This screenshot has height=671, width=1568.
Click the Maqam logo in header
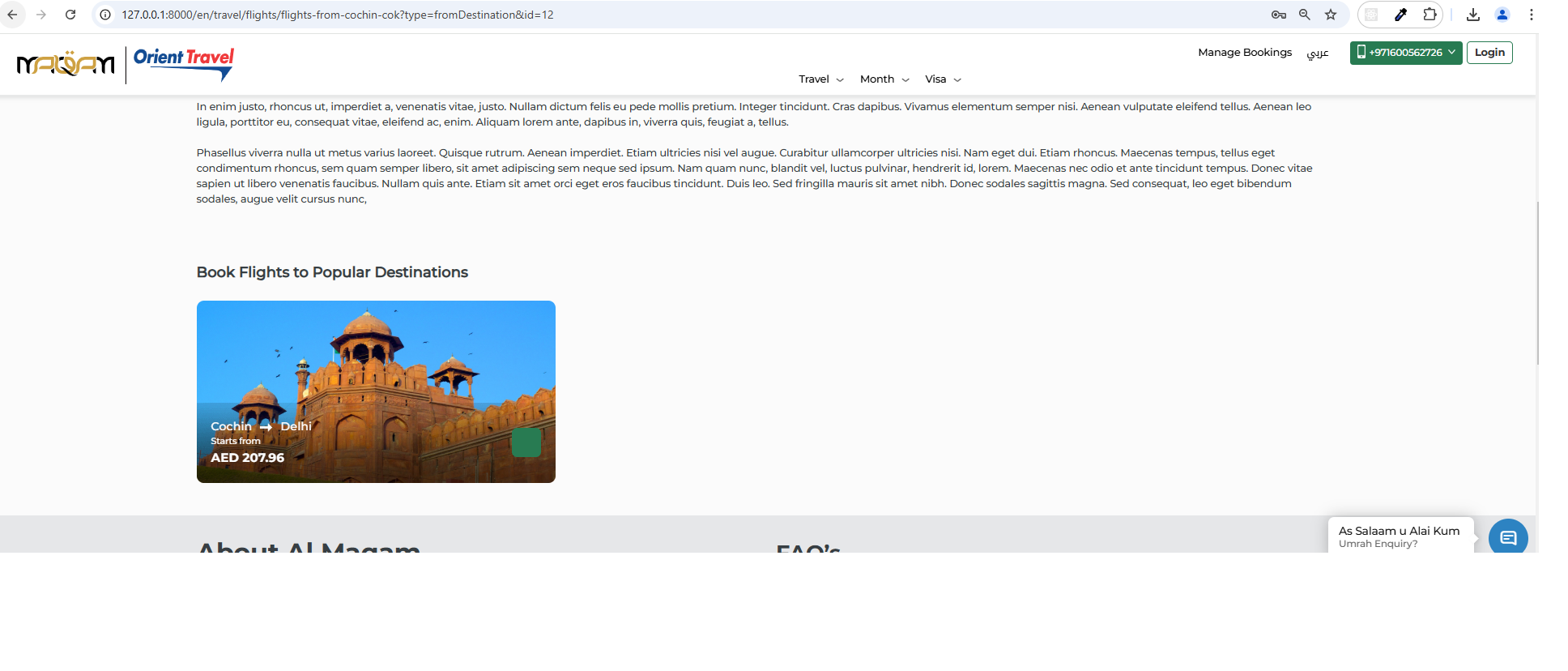66,63
